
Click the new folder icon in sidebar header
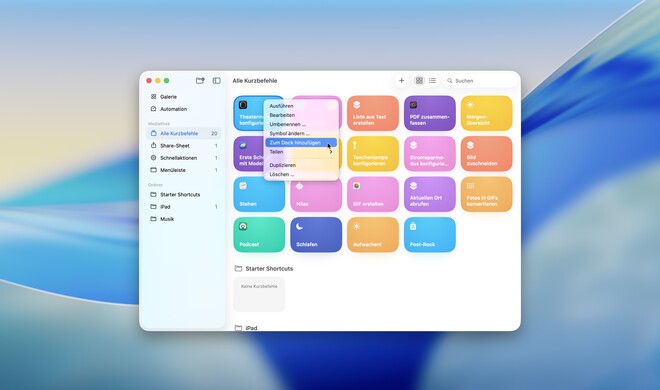200,80
